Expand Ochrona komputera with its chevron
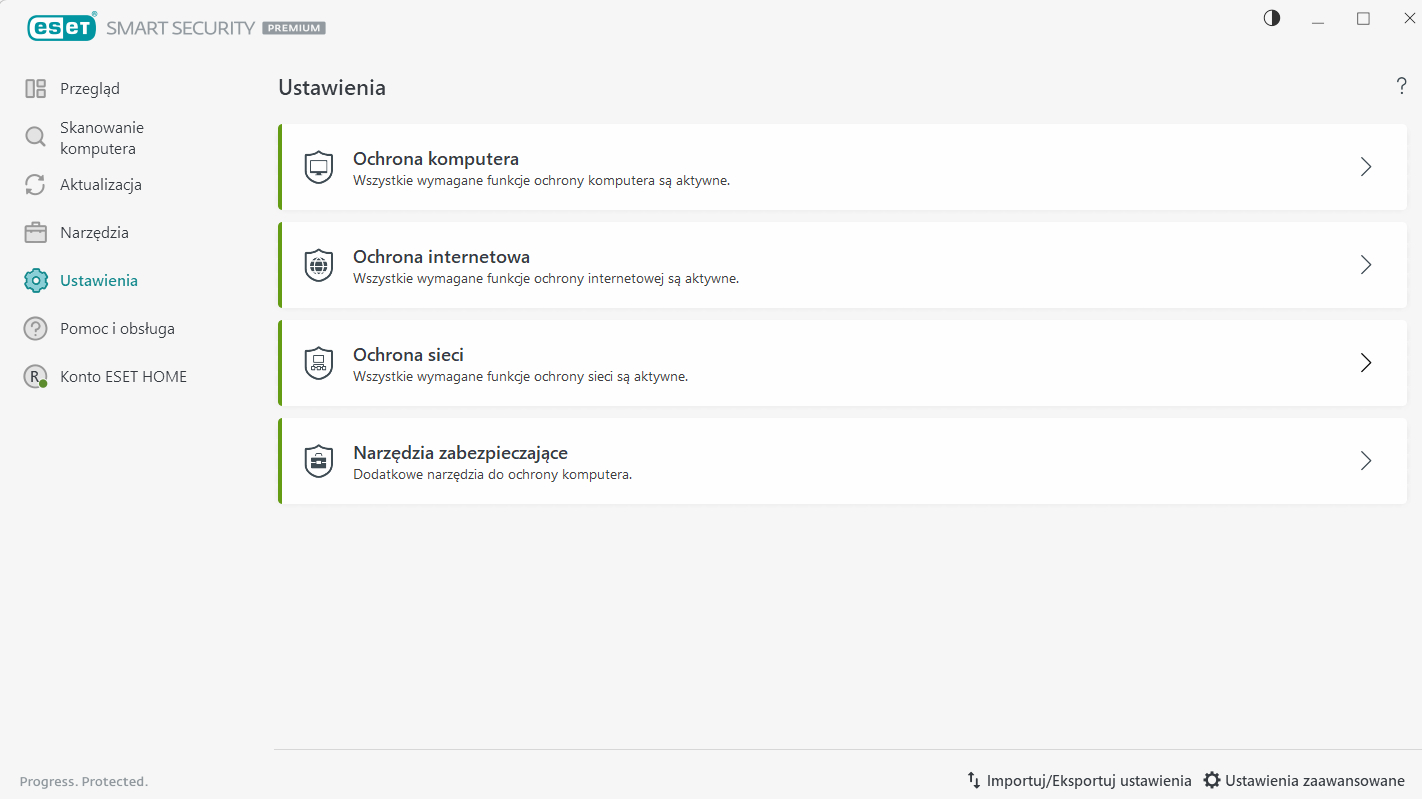This screenshot has height=799, width=1422. click(1366, 167)
